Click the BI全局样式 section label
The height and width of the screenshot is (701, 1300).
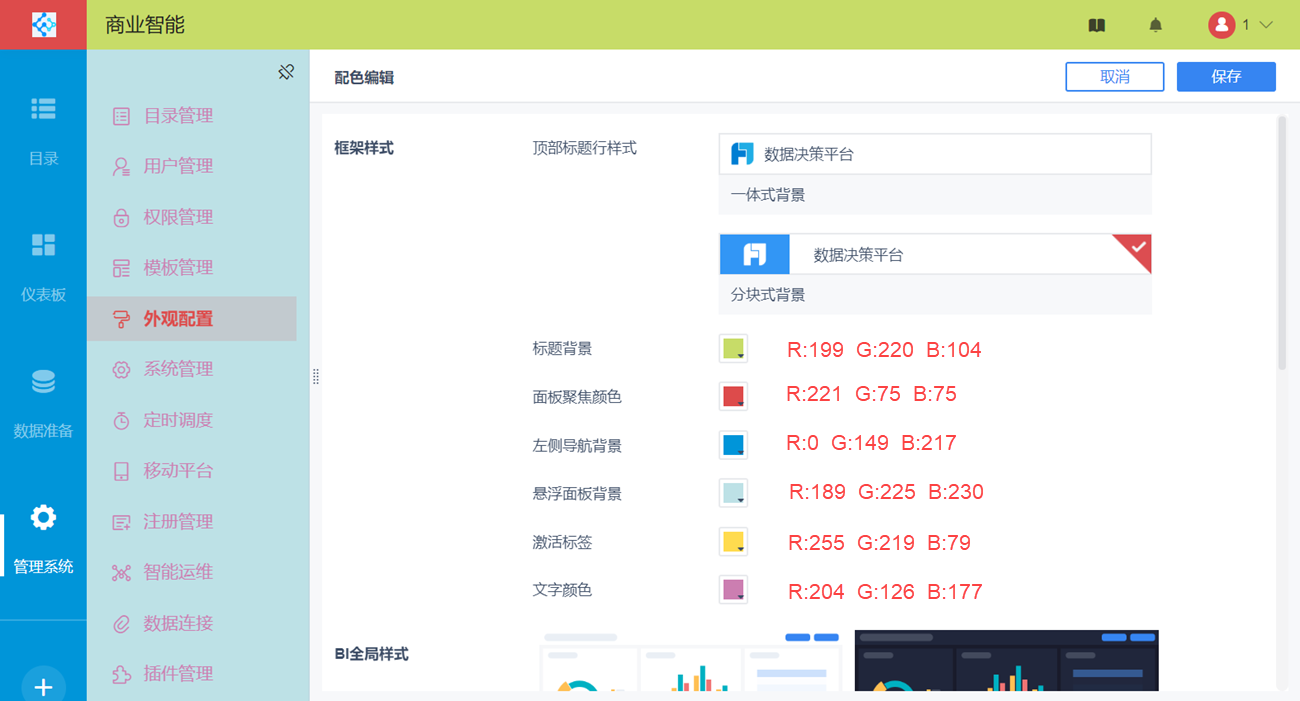371,654
